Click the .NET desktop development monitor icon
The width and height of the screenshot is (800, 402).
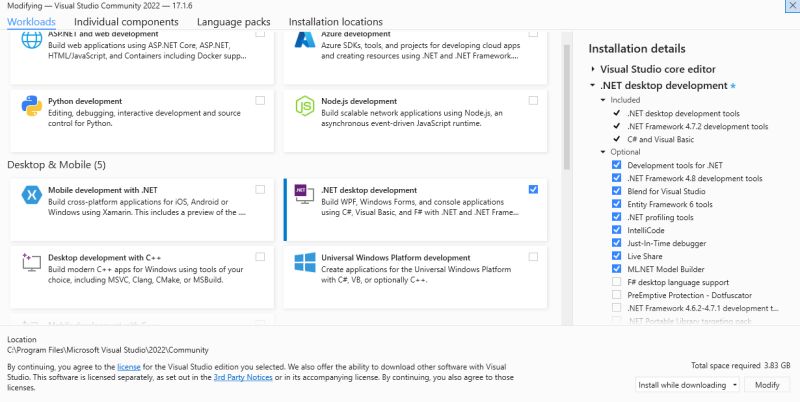point(305,195)
